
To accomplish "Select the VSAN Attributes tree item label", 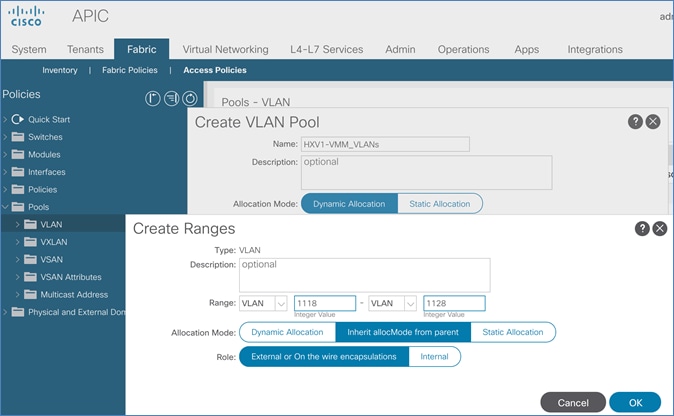I will tap(71, 277).
